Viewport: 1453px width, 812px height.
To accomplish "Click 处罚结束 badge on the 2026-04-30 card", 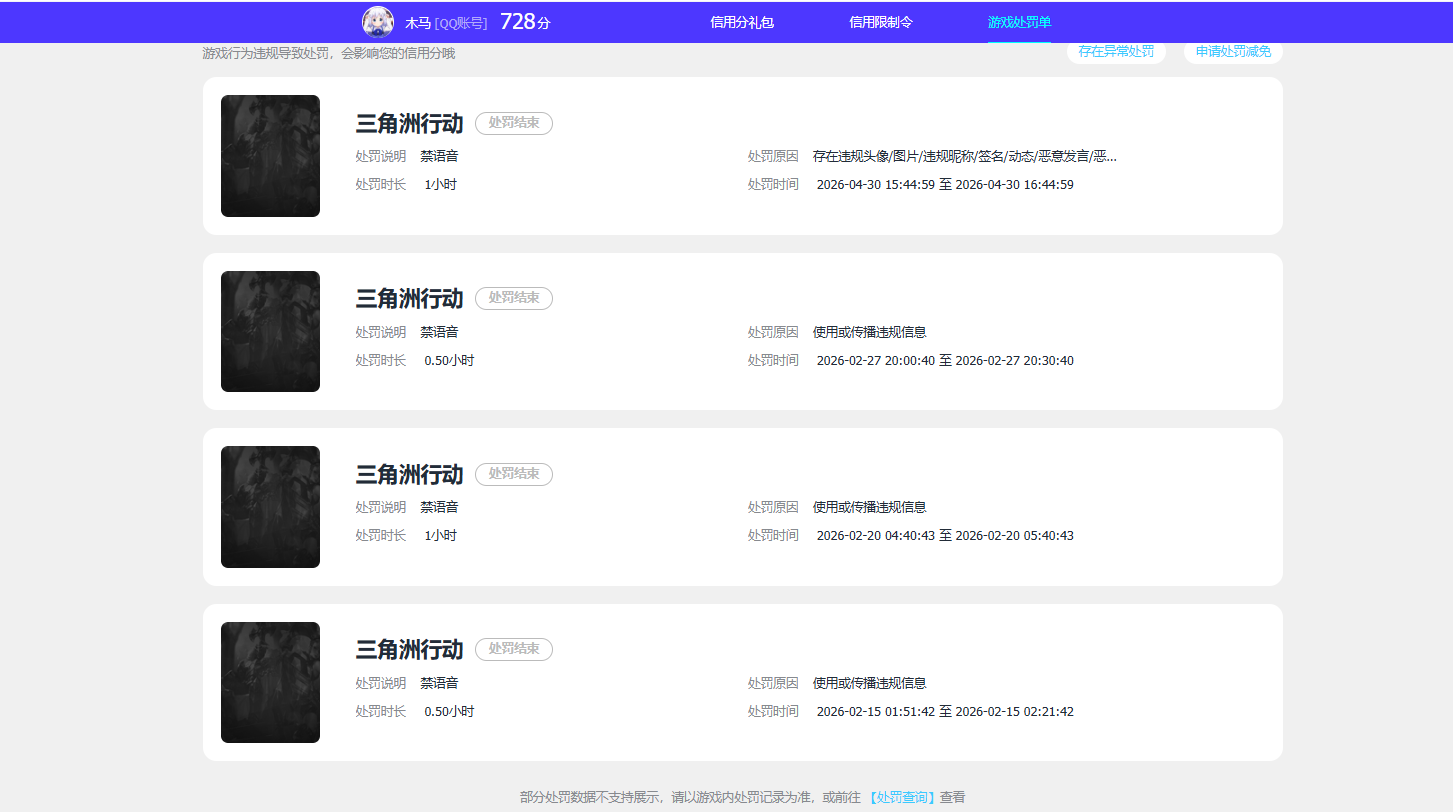I will coord(514,123).
